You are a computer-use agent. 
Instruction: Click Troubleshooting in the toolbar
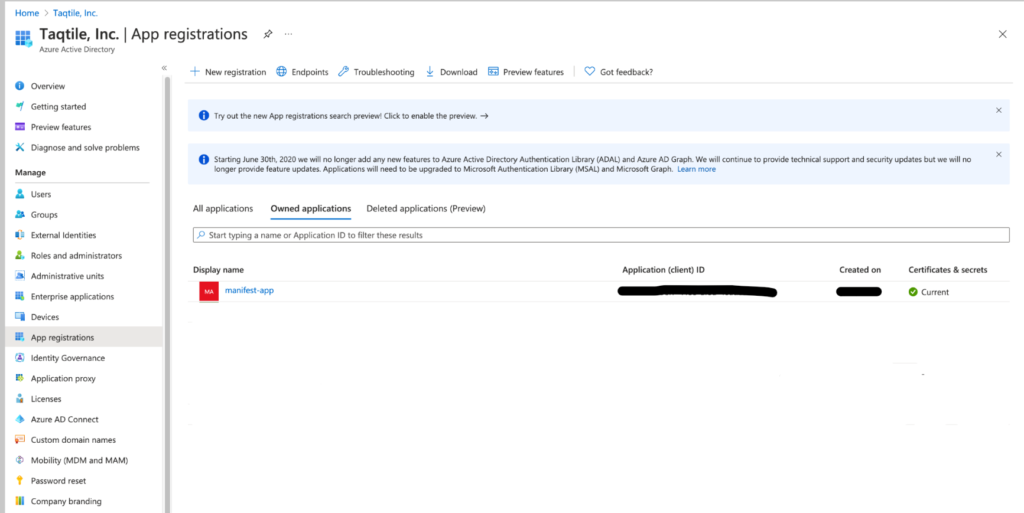pos(376,72)
